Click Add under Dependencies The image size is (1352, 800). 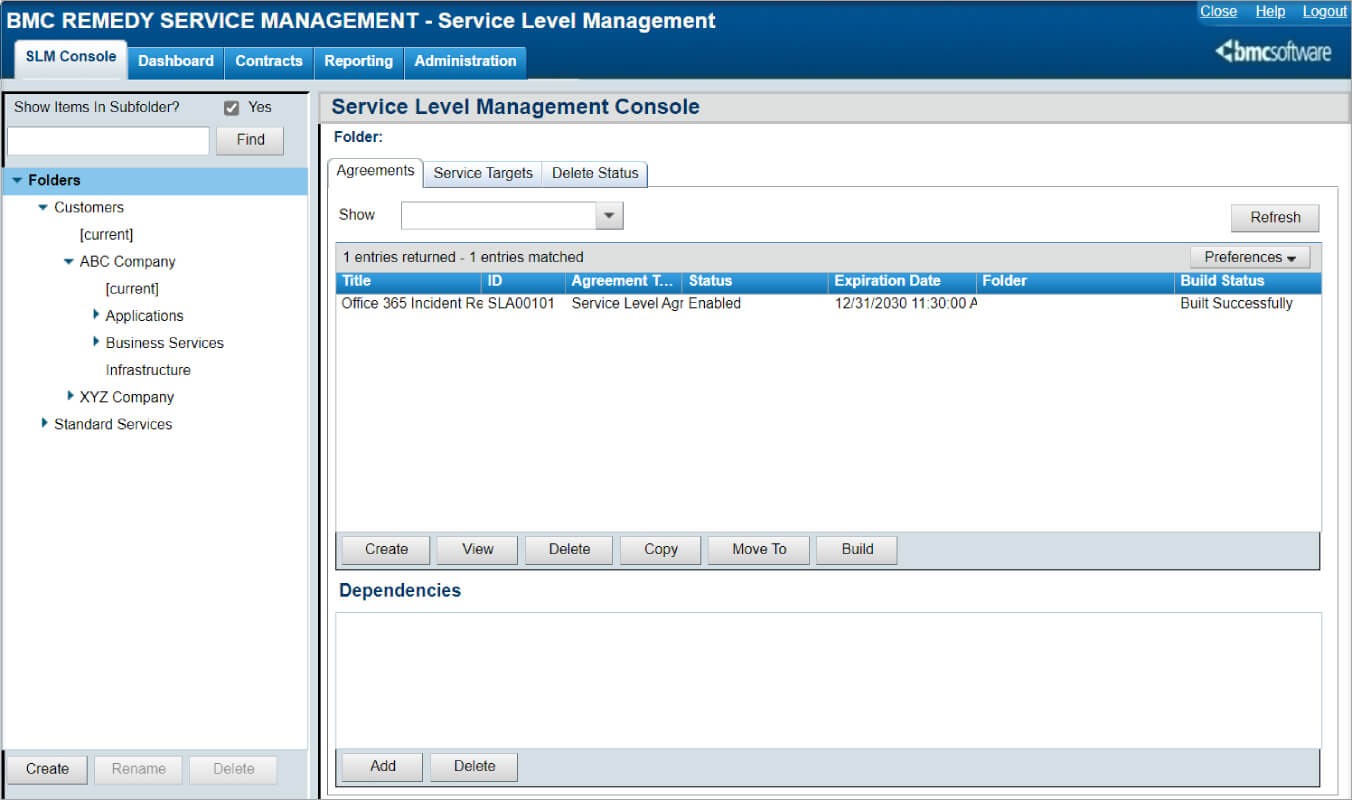(383, 766)
